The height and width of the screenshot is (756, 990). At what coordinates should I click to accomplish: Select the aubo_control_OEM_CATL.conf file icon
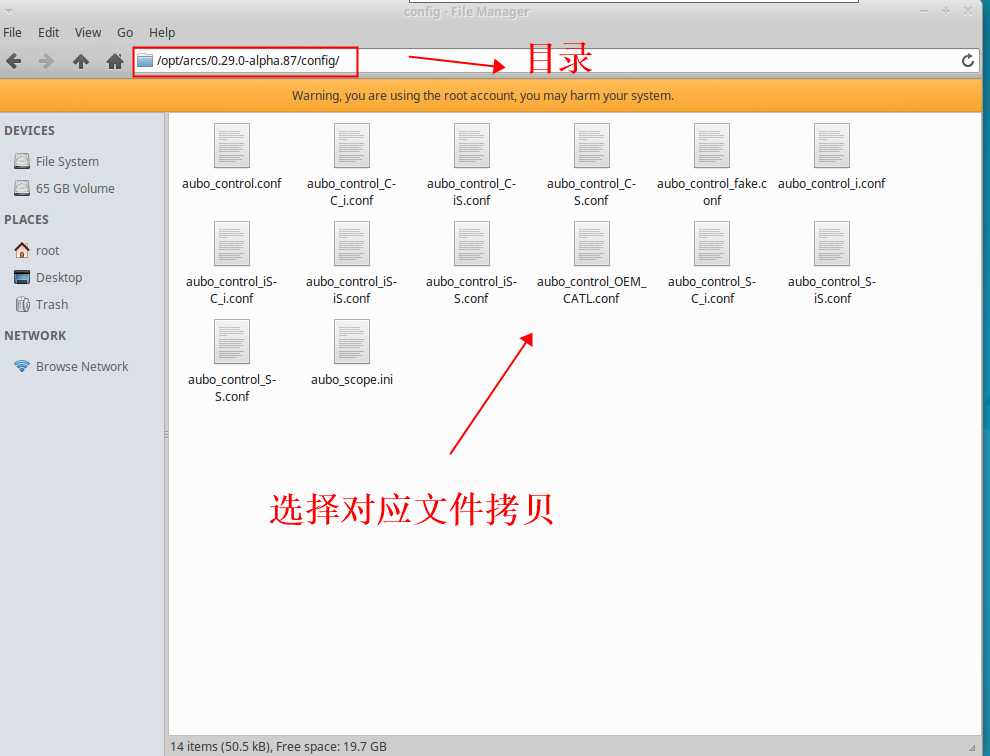(592, 243)
